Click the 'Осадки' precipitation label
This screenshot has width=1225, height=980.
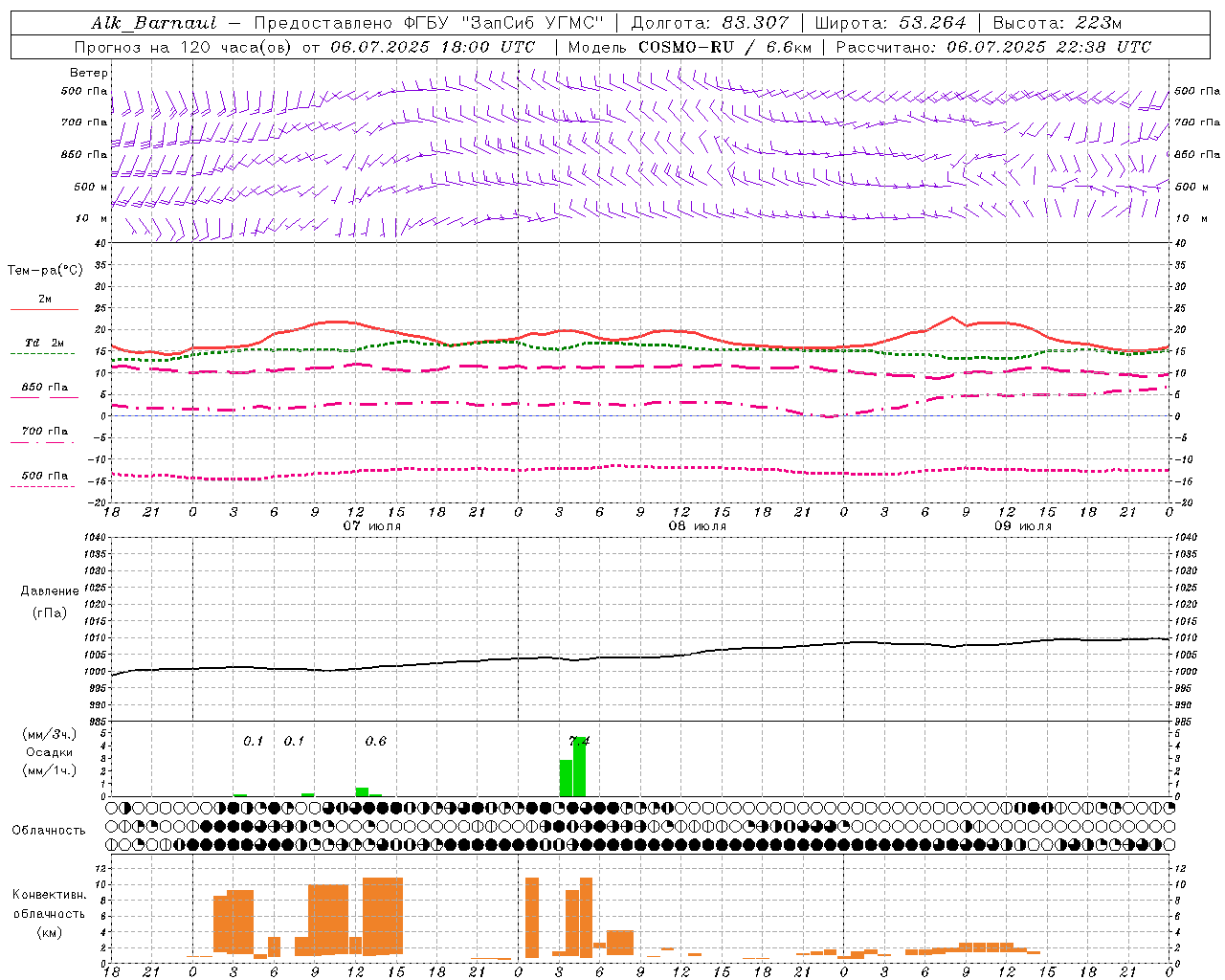pyautogui.click(x=49, y=752)
